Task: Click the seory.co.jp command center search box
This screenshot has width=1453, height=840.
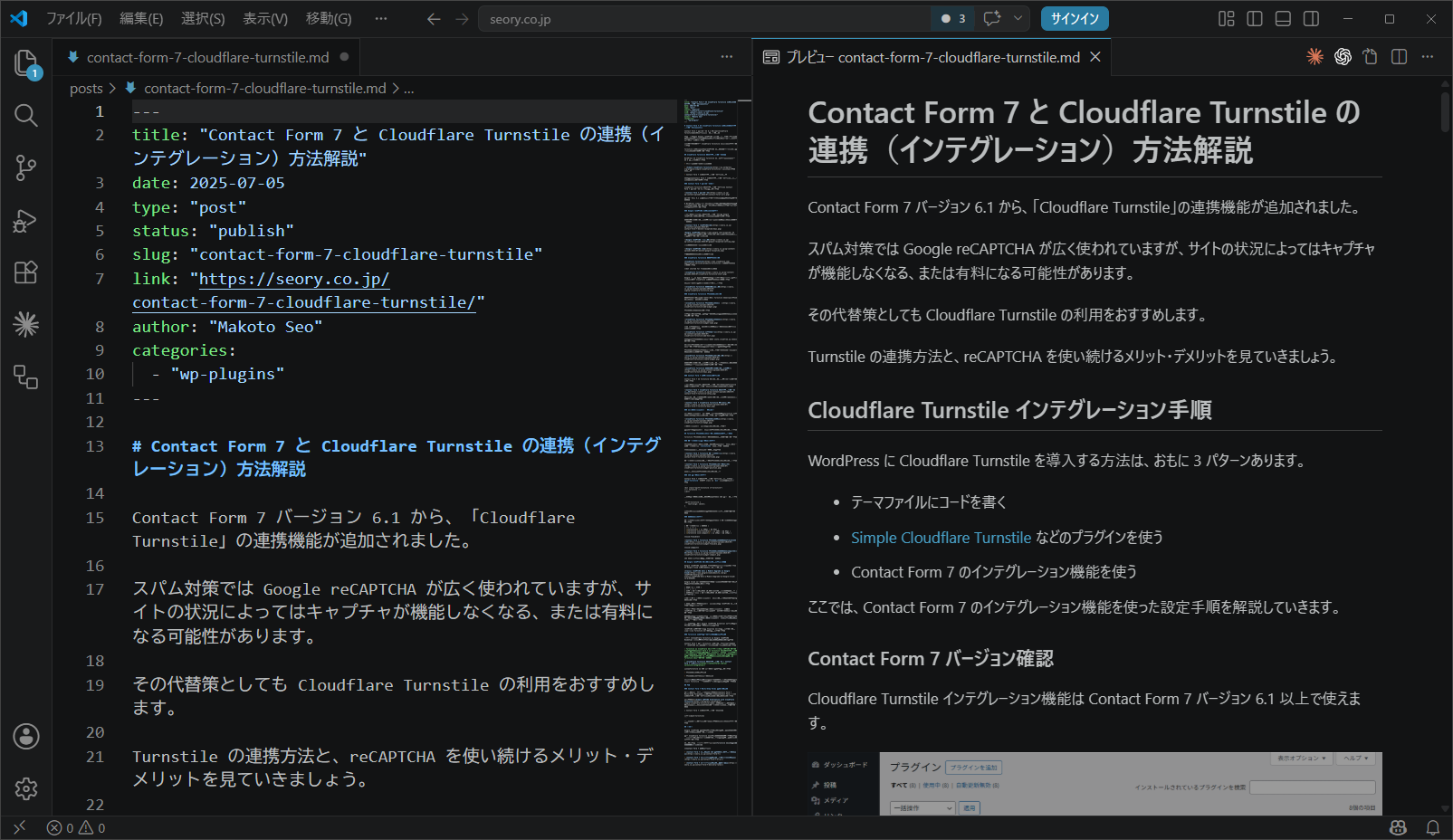Action: (706, 18)
